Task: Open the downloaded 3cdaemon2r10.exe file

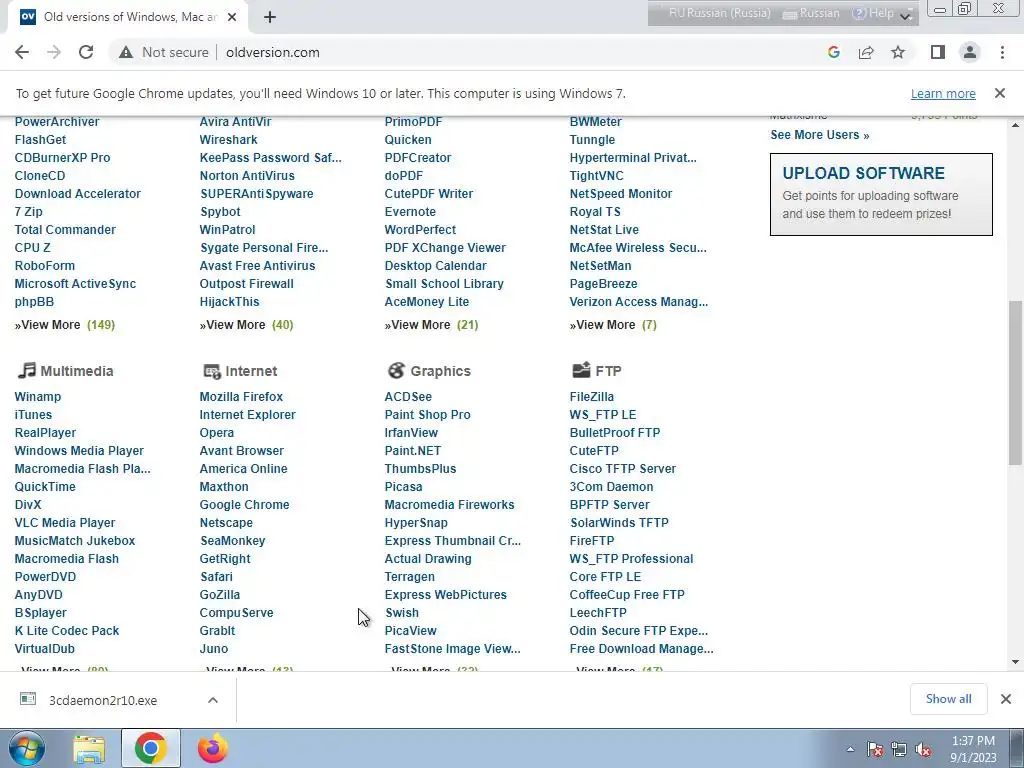Action: click(x=103, y=700)
